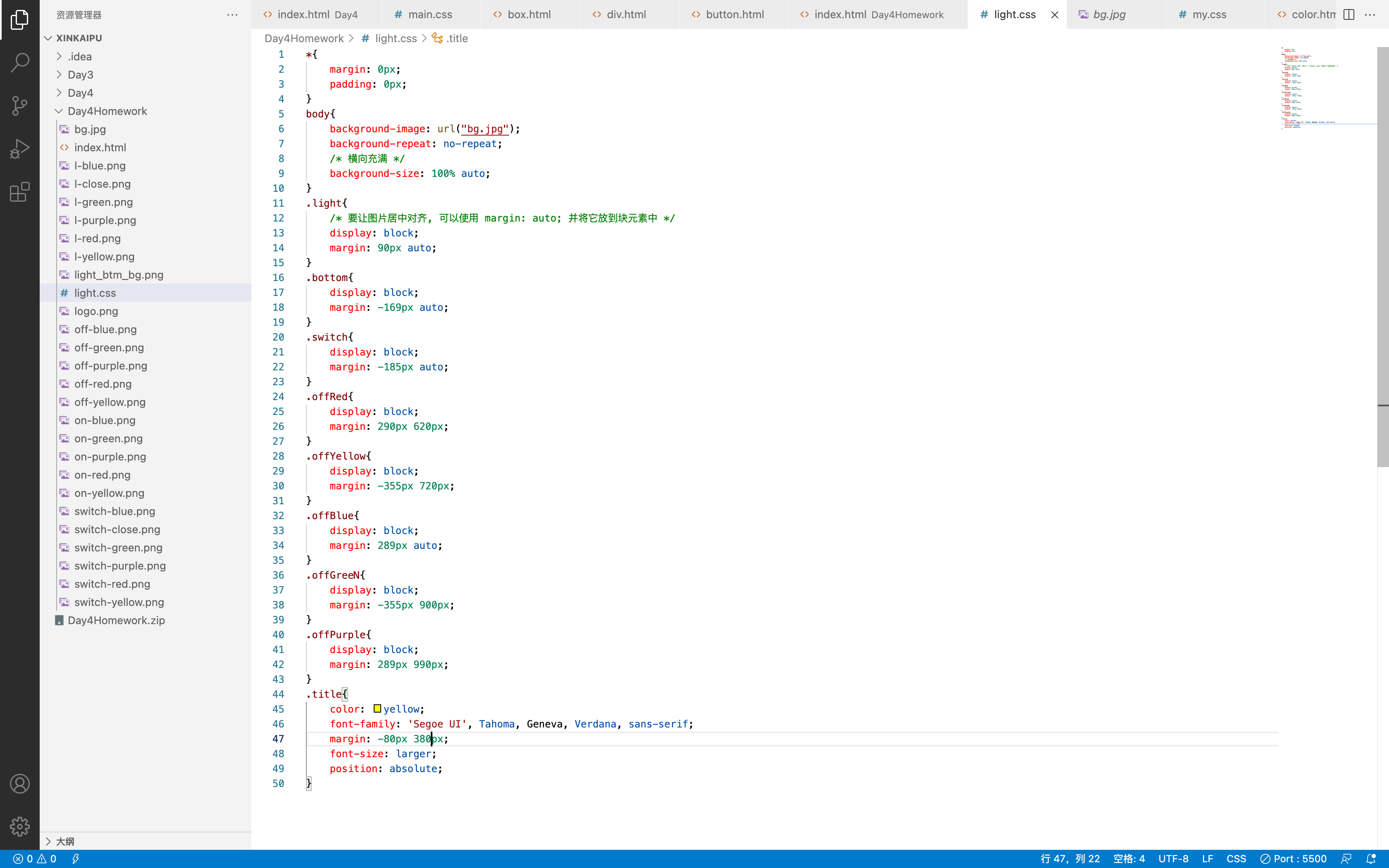Close the light.css tab
This screenshot has width=1389, height=868.
[x=1055, y=15]
